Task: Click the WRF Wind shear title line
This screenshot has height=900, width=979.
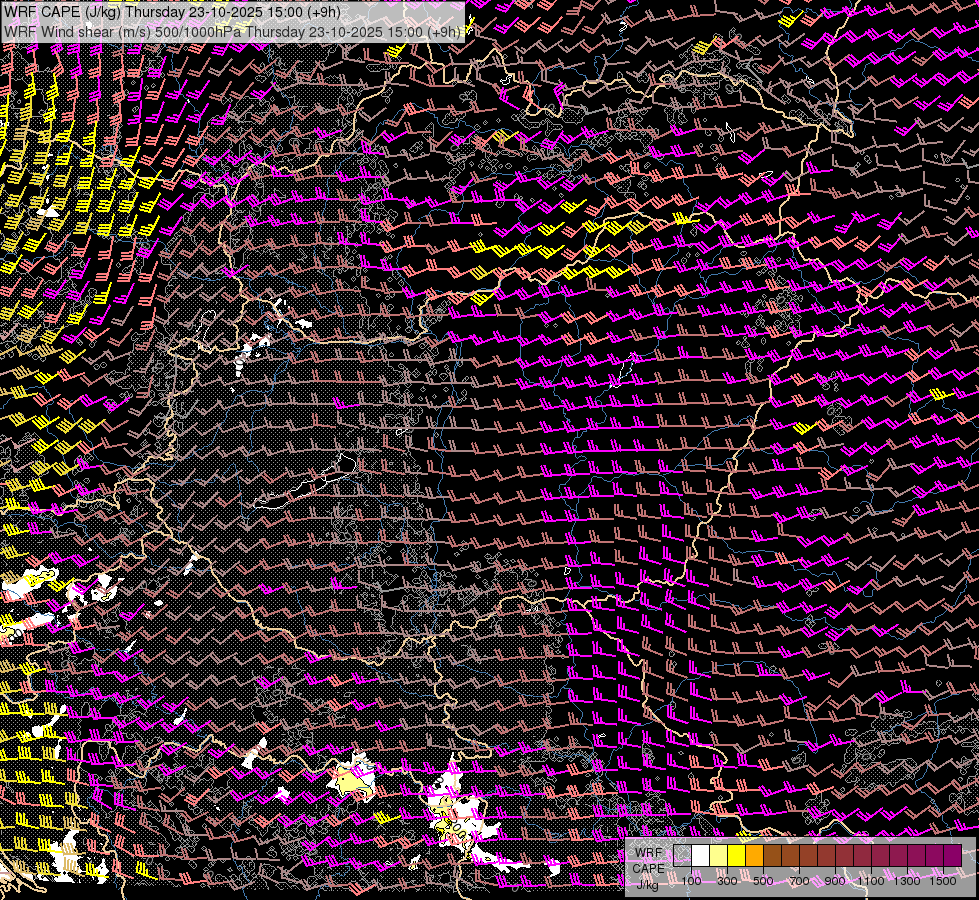Action: (x=232, y=31)
